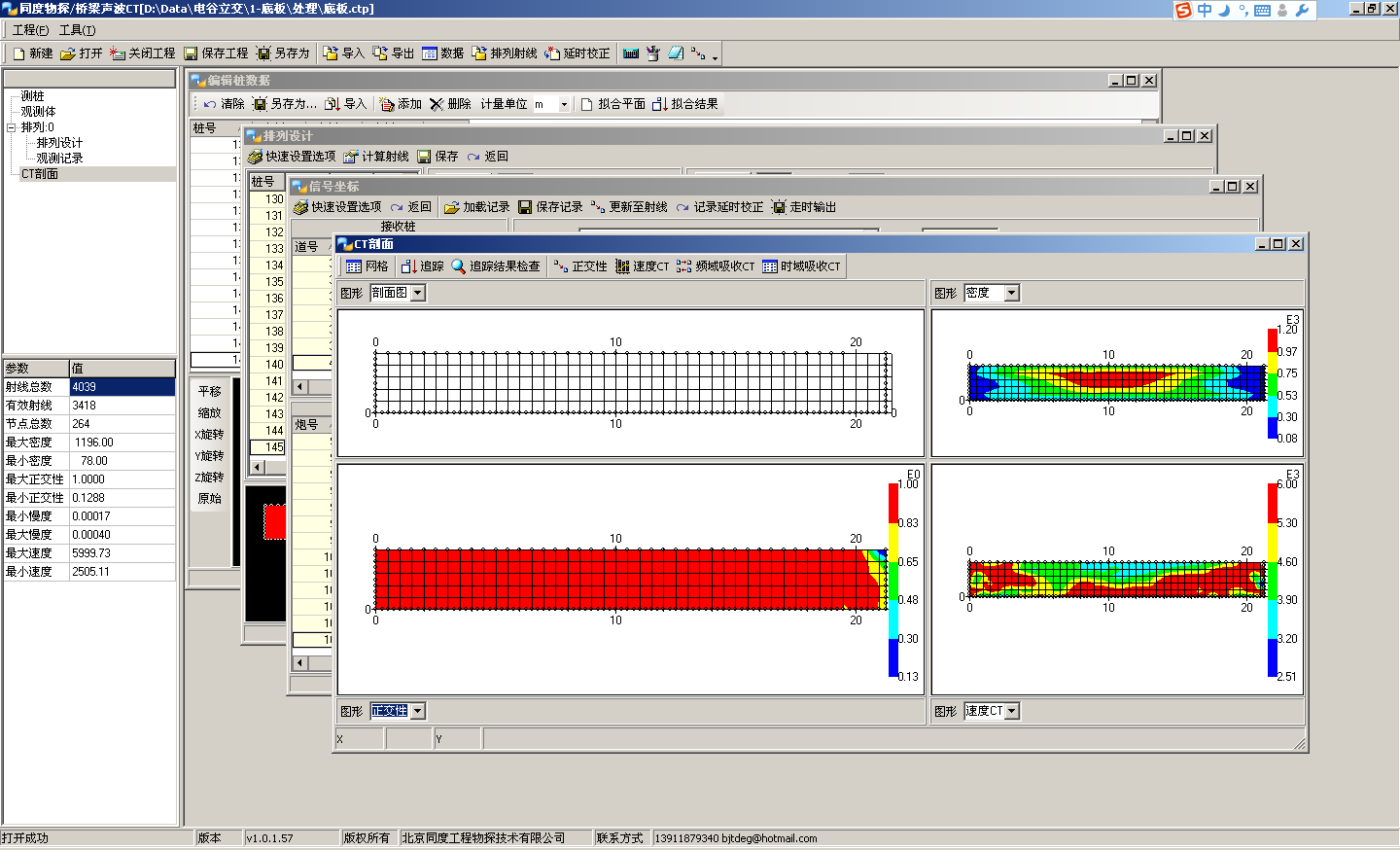Click 排列射线 in the main toolbar
Viewport: 1400px width, 850px height.
click(x=505, y=53)
